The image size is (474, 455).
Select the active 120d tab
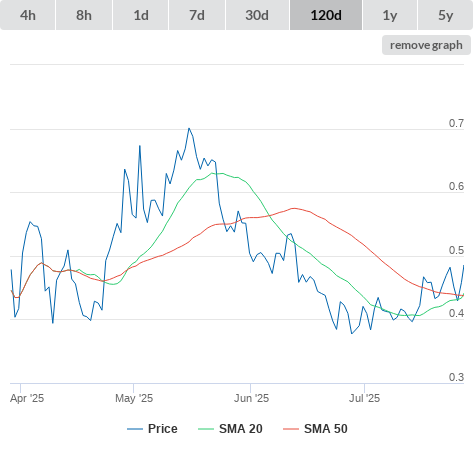tap(326, 15)
